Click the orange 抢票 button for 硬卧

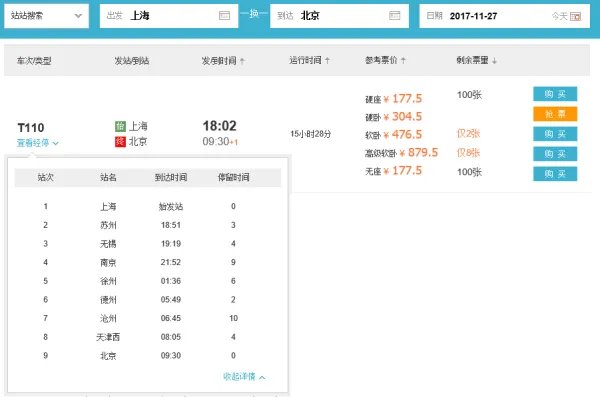coord(555,114)
